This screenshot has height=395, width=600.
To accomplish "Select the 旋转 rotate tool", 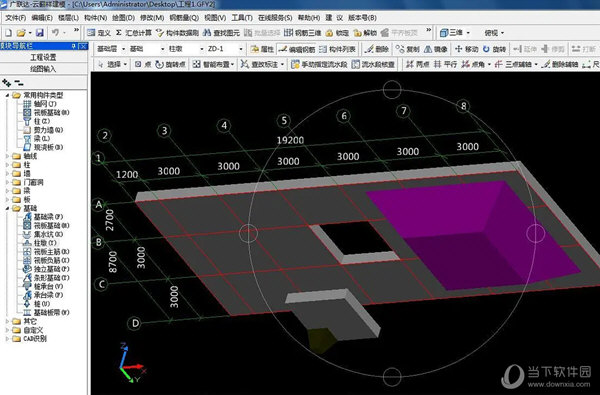I will pyautogui.click(x=494, y=49).
